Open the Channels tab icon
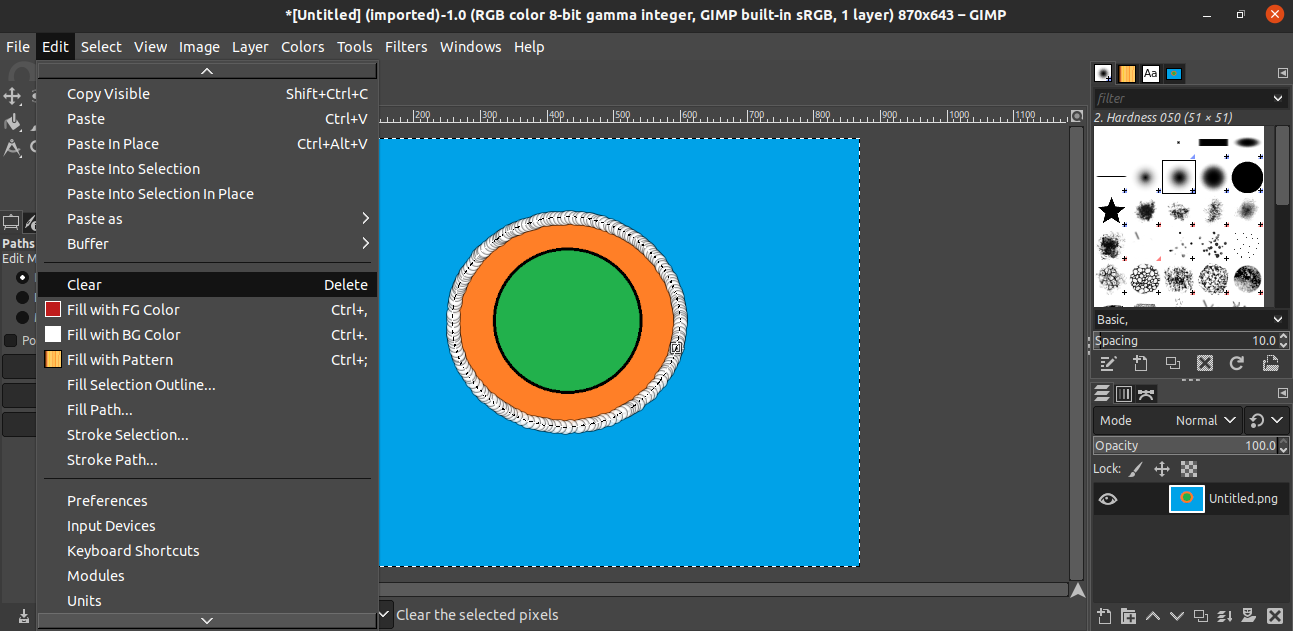Screen dimensions: 1293x631 click(1123, 394)
